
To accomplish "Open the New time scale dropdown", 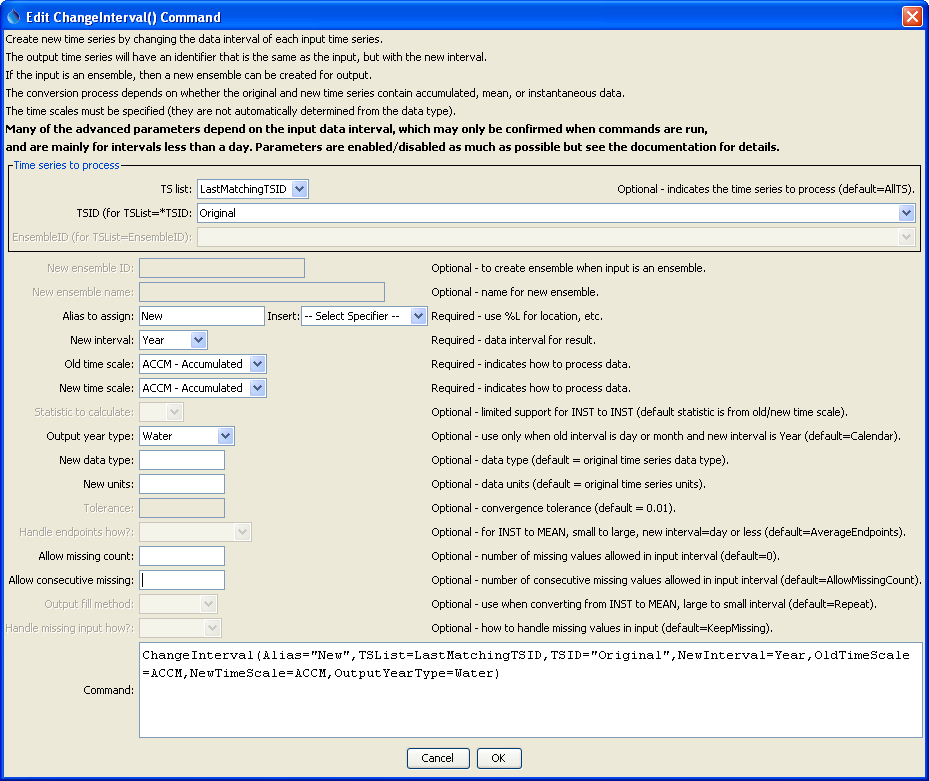I will [257, 387].
